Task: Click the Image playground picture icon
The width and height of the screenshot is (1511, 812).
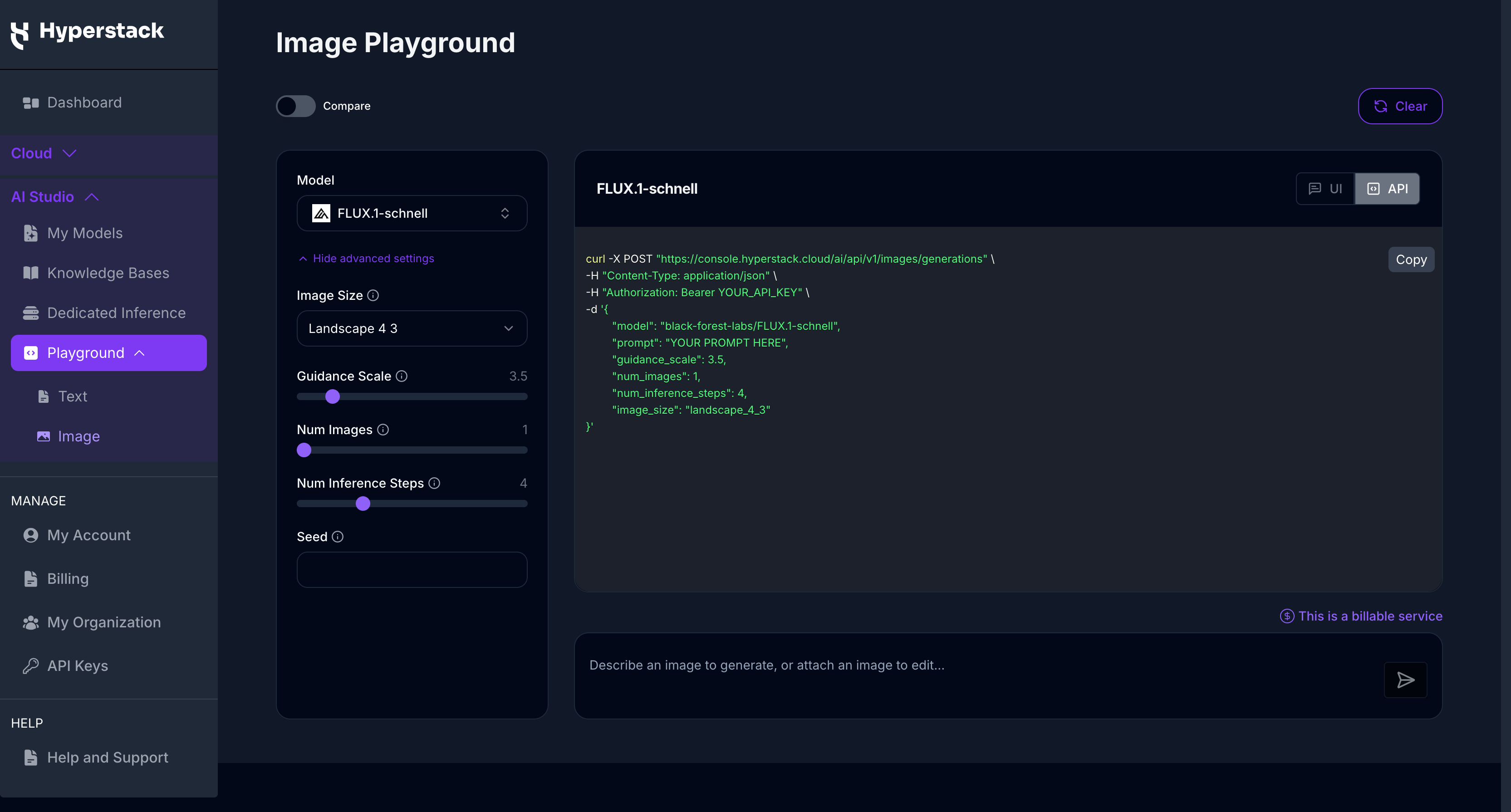Action: tap(44, 436)
